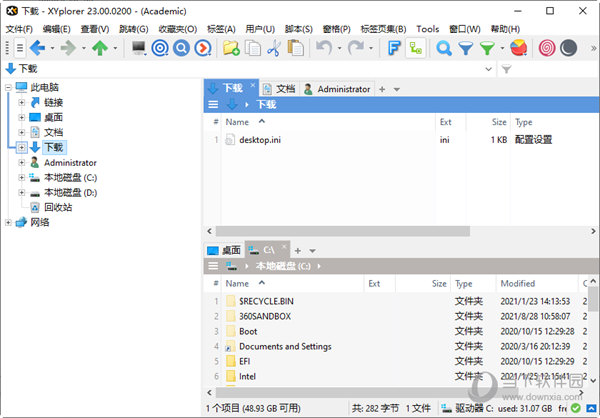Viewport: 600px width, 418px height.
Task: Click hamburger menu icon in 下载 breadcrumb bar
Action: click(x=213, y=104)
